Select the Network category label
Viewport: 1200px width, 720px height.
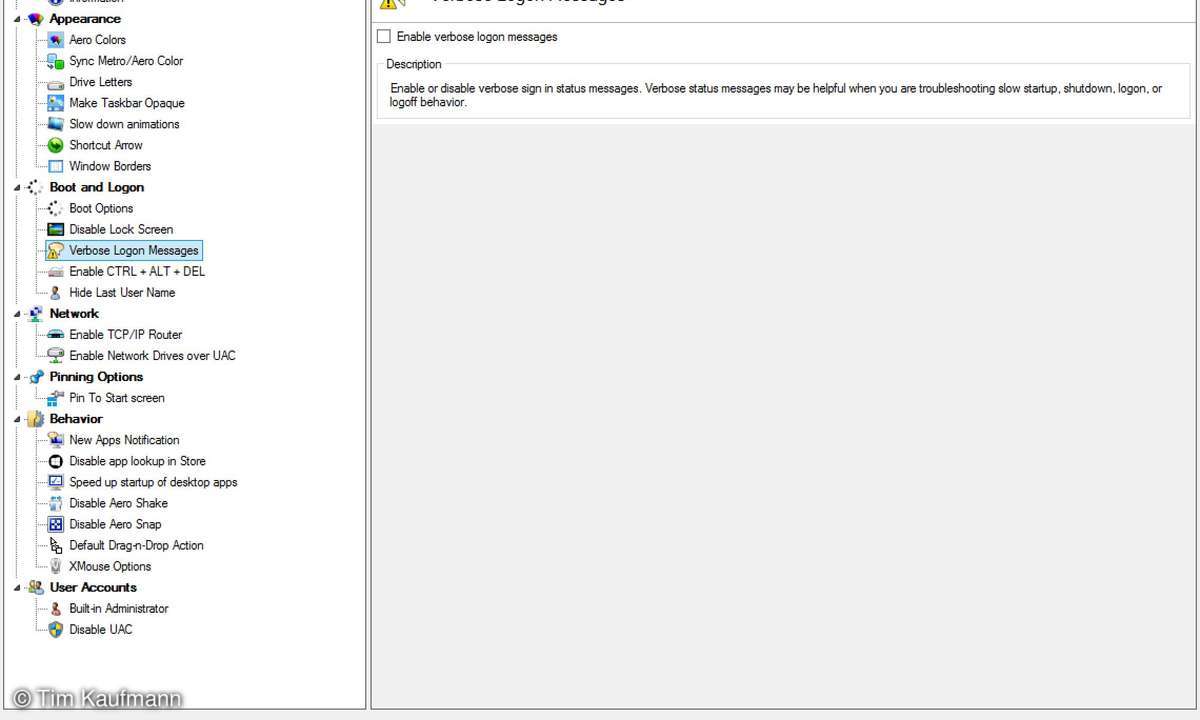pos(74,313)
